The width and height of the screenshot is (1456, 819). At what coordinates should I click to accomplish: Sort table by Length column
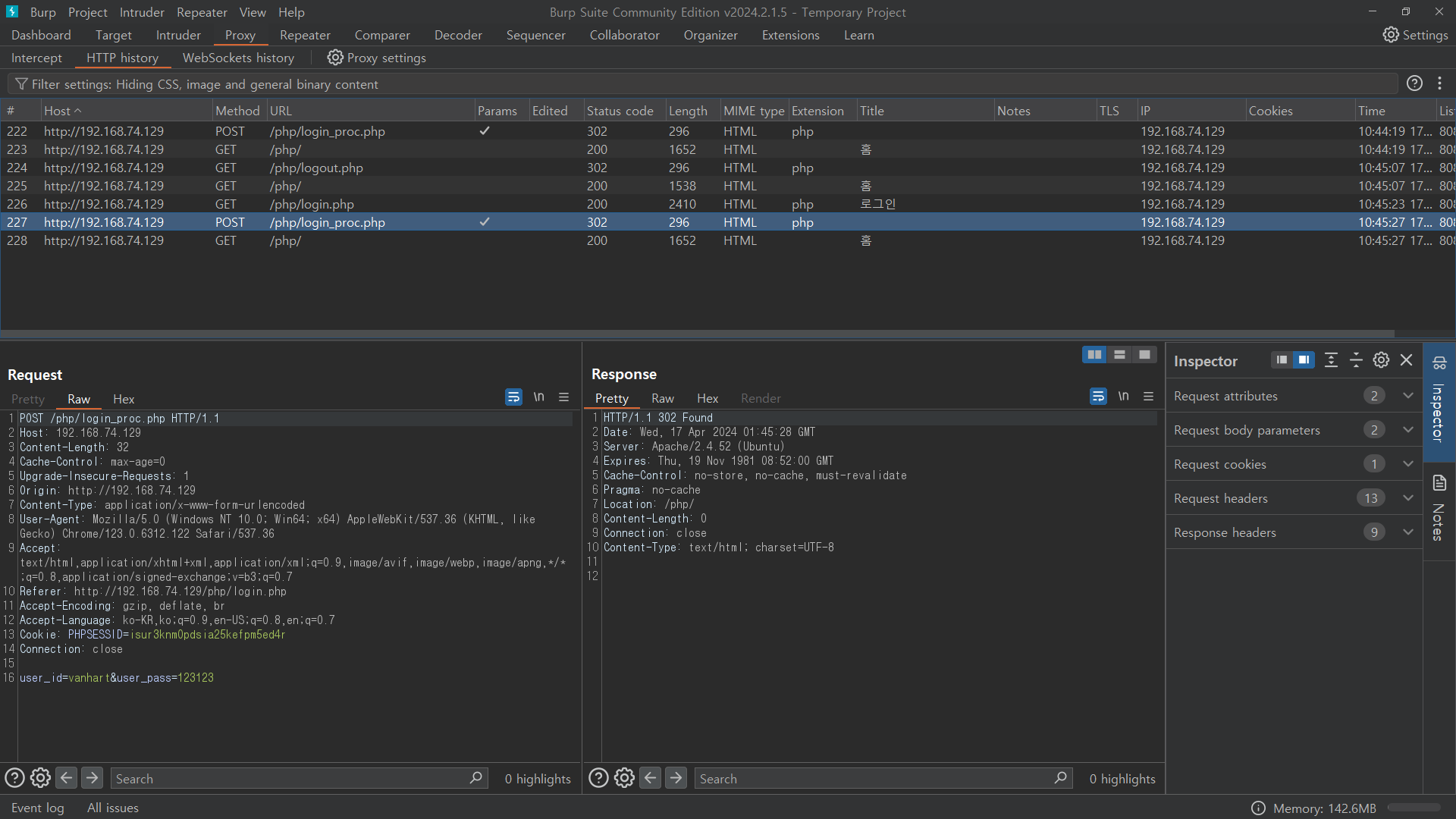click(x=692, y=111)
